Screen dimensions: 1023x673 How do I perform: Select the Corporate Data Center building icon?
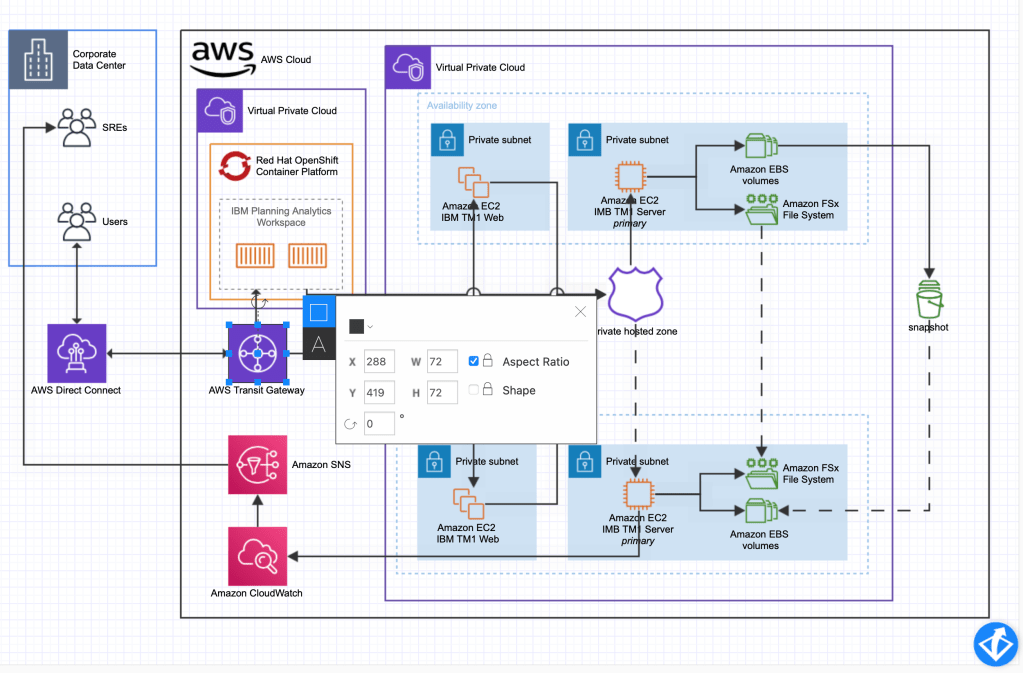coord(38,59)
